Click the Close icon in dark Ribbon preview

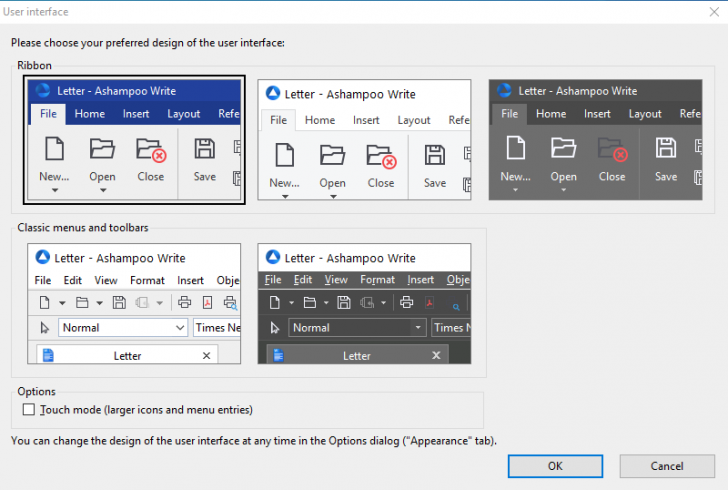click(612, 150)
